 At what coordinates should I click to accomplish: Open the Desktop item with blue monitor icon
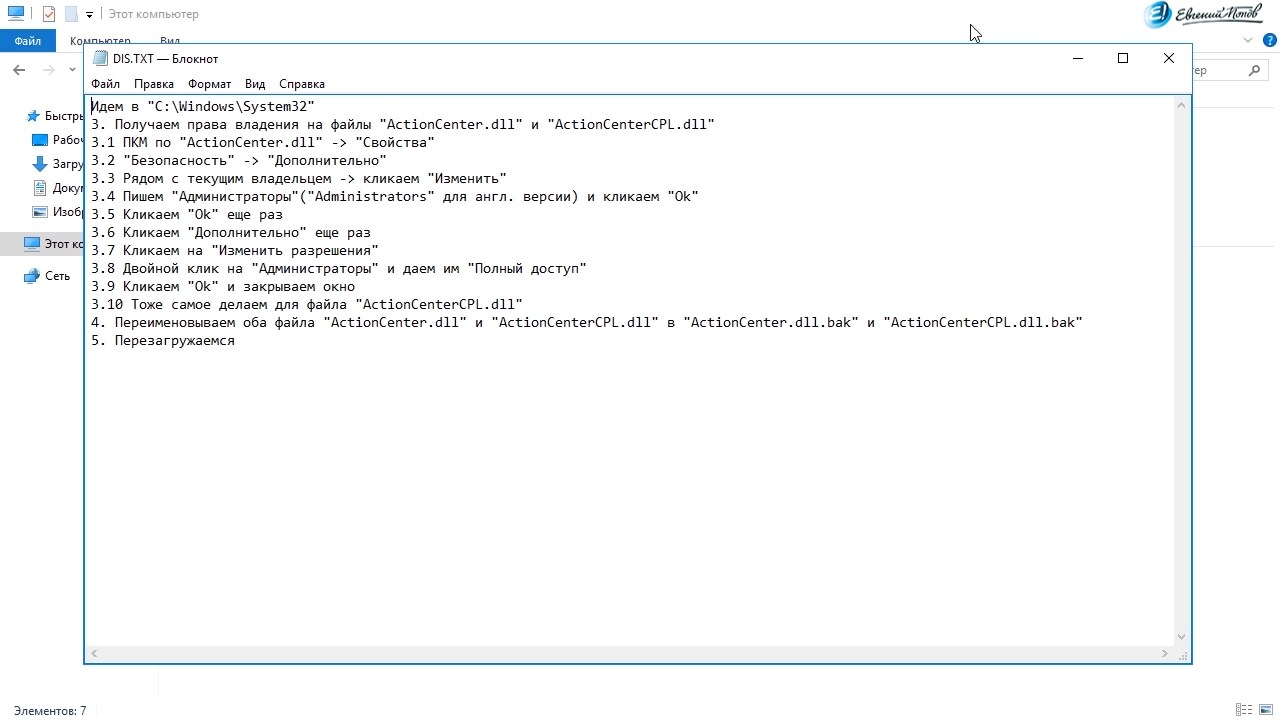(57, 140)
